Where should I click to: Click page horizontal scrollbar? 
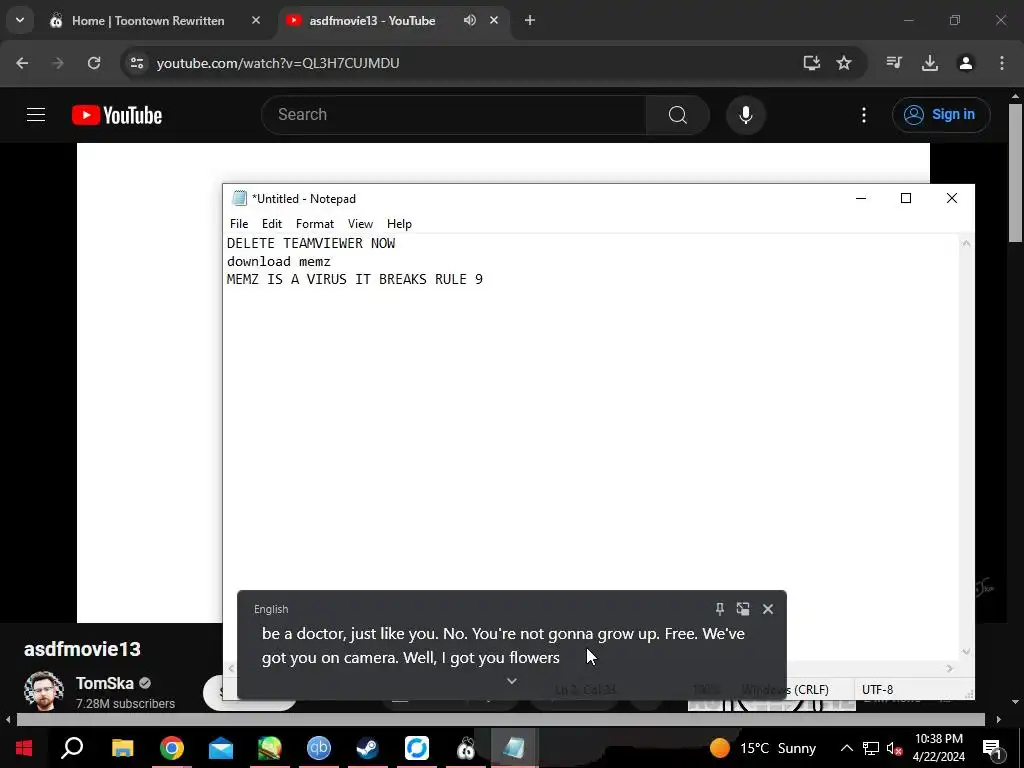pyautogui.click(x=500, y=719)
